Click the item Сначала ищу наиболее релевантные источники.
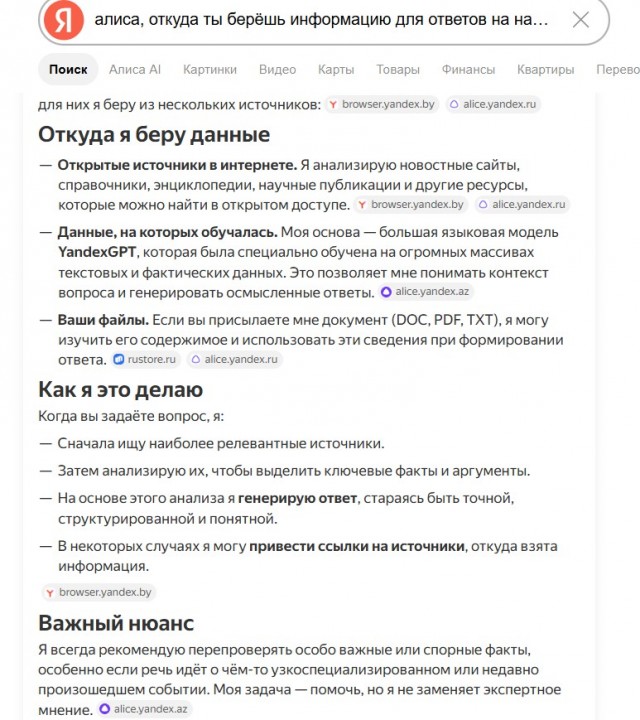 (x=221, y=443)
